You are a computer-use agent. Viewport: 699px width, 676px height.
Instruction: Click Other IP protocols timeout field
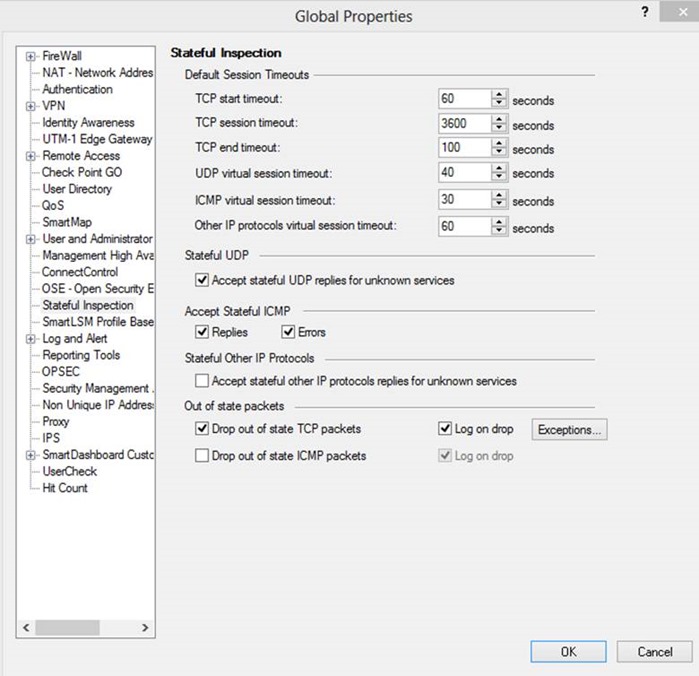(x=465, y=227)
